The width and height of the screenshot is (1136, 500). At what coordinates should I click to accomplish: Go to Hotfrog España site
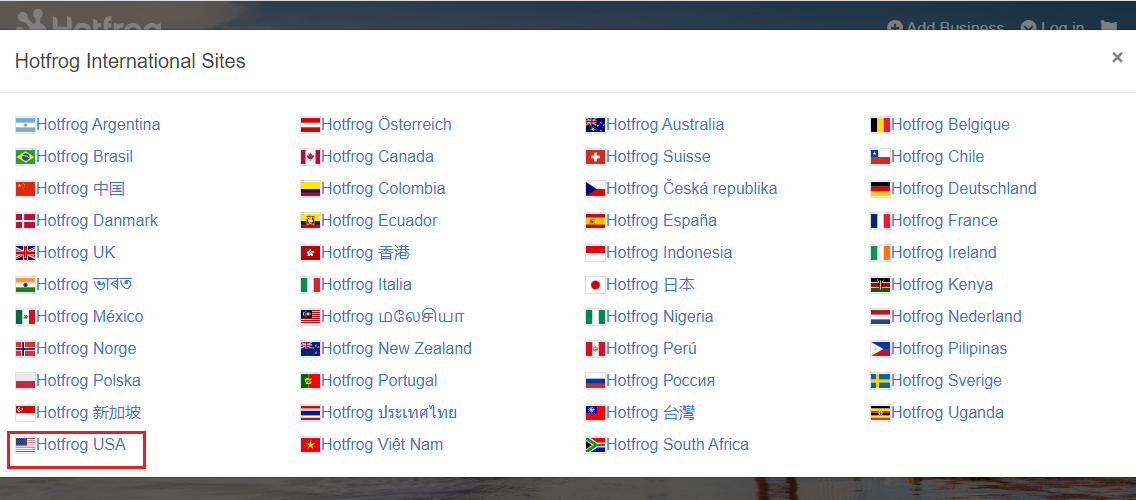(x=661, y=220)
